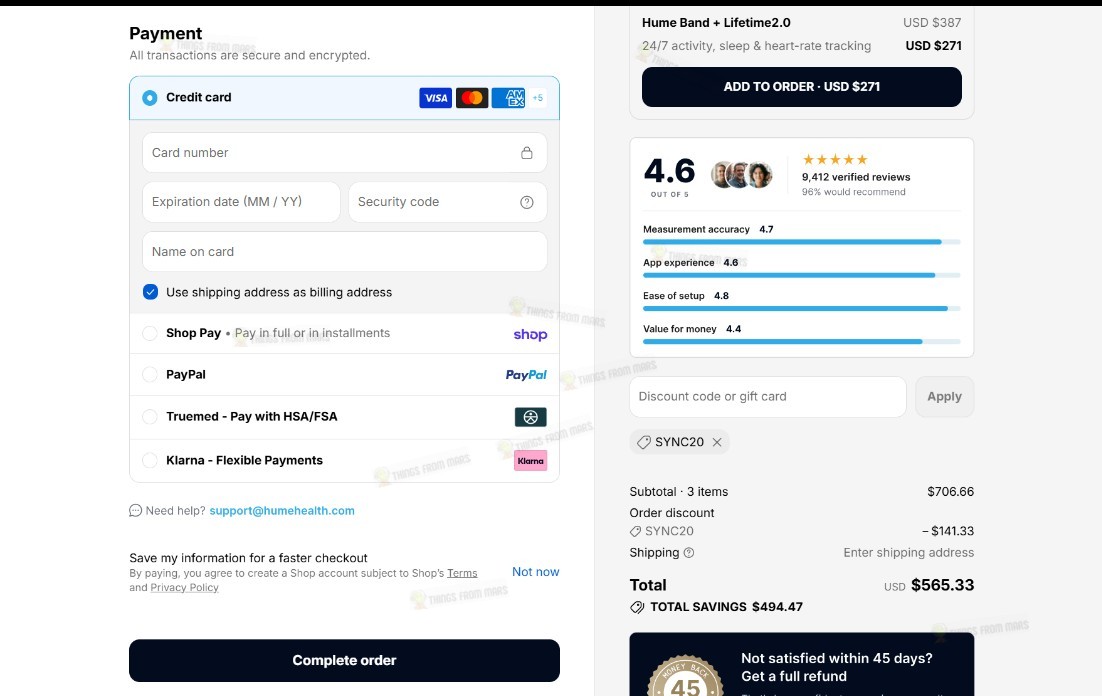Click the Shop Pay logo

point(530,335)
